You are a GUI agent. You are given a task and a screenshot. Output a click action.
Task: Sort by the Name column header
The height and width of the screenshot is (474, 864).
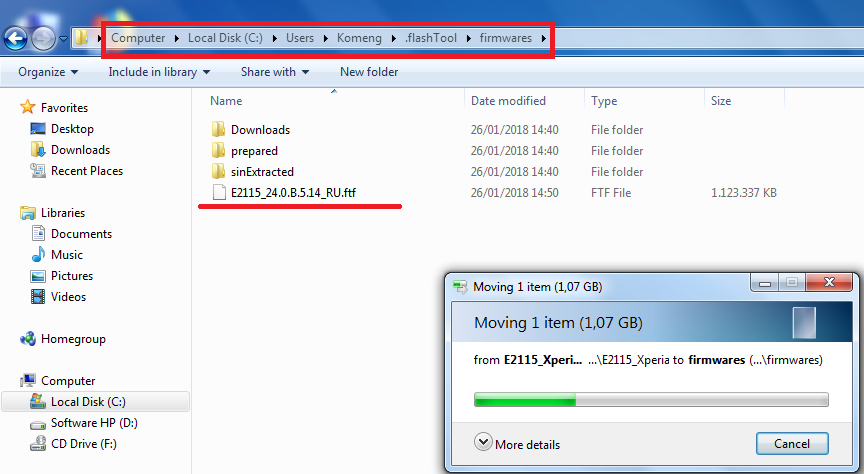(x=226, y=101)
